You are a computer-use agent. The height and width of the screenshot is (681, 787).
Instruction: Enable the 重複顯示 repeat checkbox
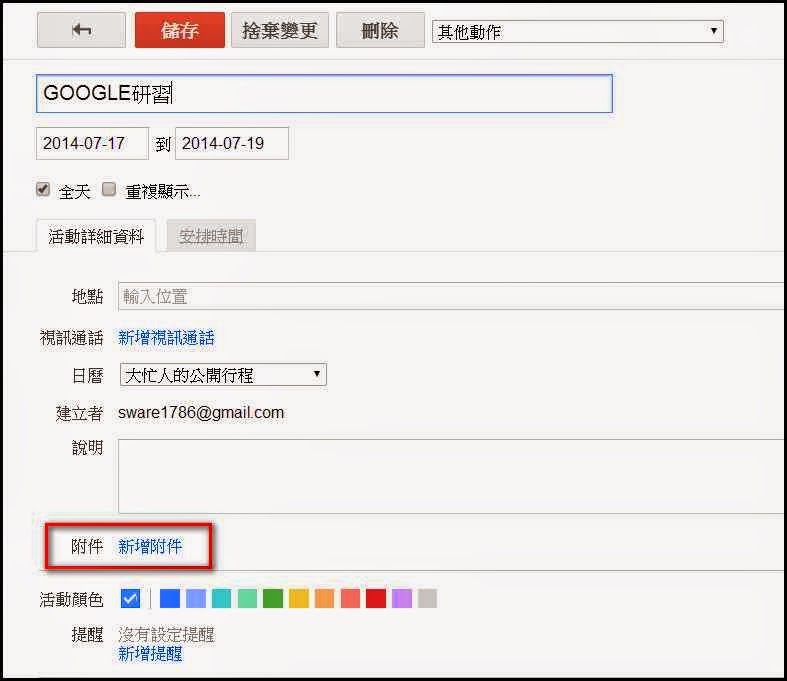pos(109,190)
